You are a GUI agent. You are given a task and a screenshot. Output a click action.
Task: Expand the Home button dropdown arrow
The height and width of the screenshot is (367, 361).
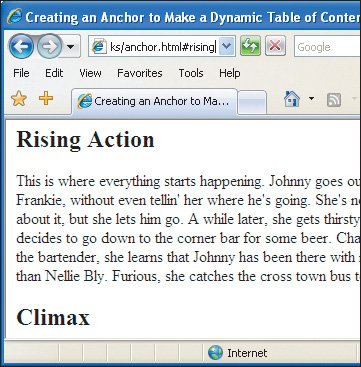311,99
